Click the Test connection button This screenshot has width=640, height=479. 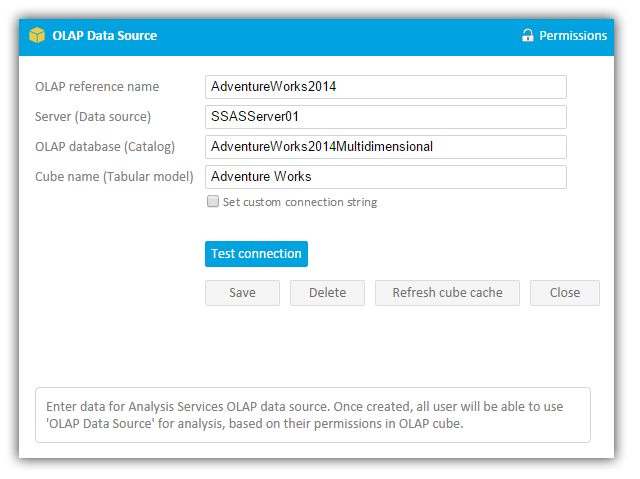pos(256,254)
